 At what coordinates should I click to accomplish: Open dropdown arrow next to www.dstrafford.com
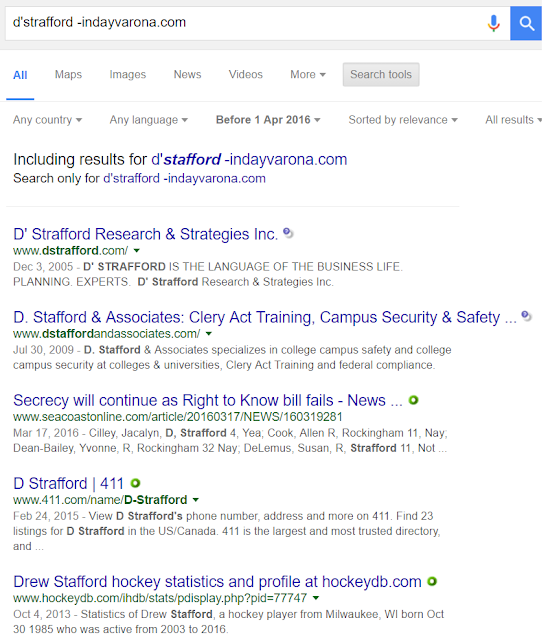pos(137,251)
